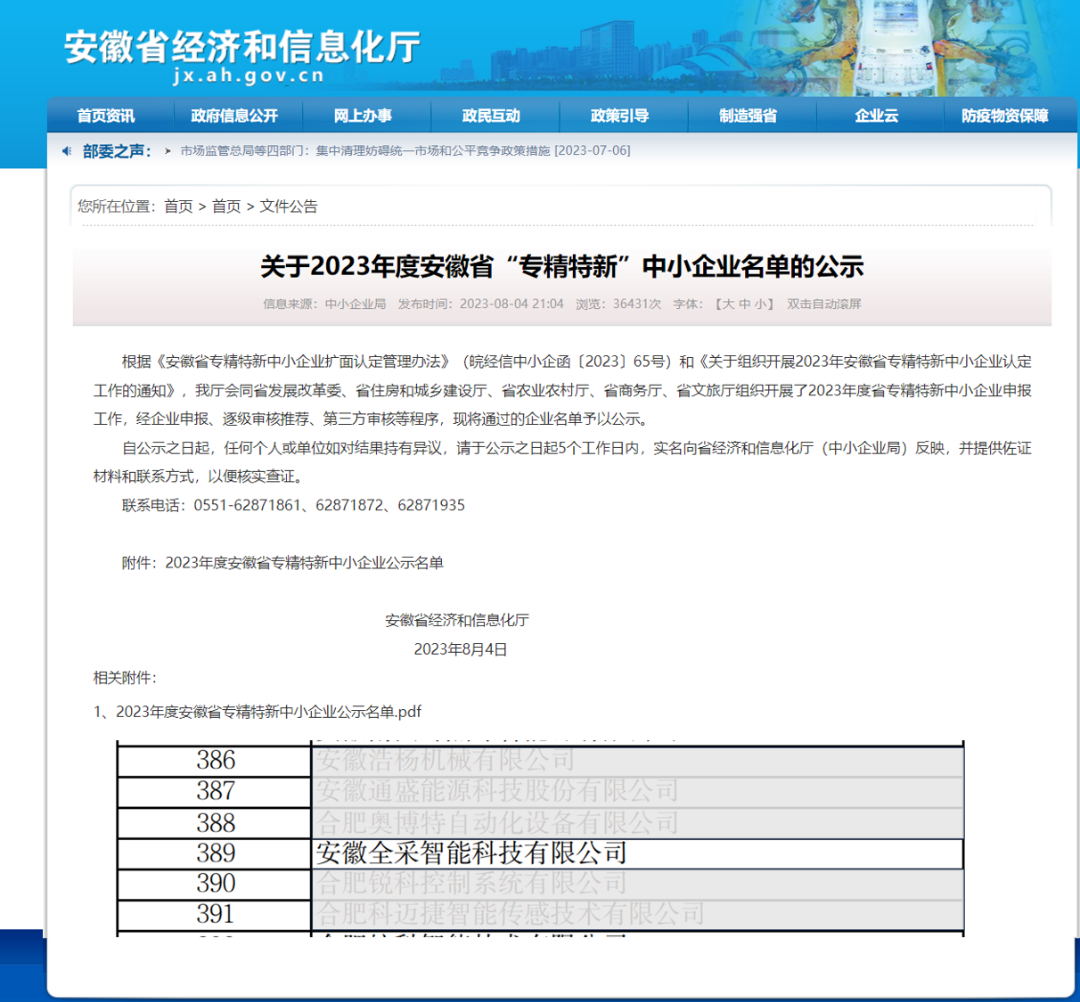Open the 市场监管总局等四部门 news ticker link

405,151
